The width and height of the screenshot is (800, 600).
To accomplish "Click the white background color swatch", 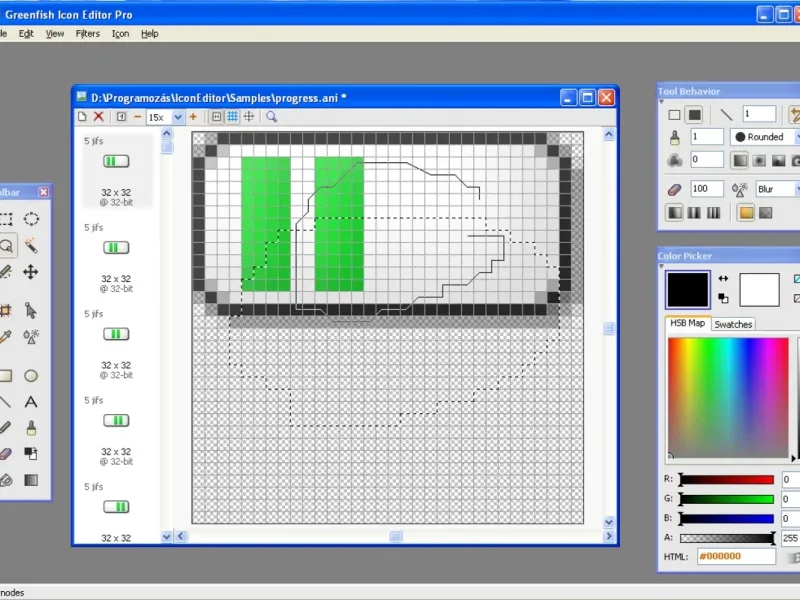I will (759, 290).
